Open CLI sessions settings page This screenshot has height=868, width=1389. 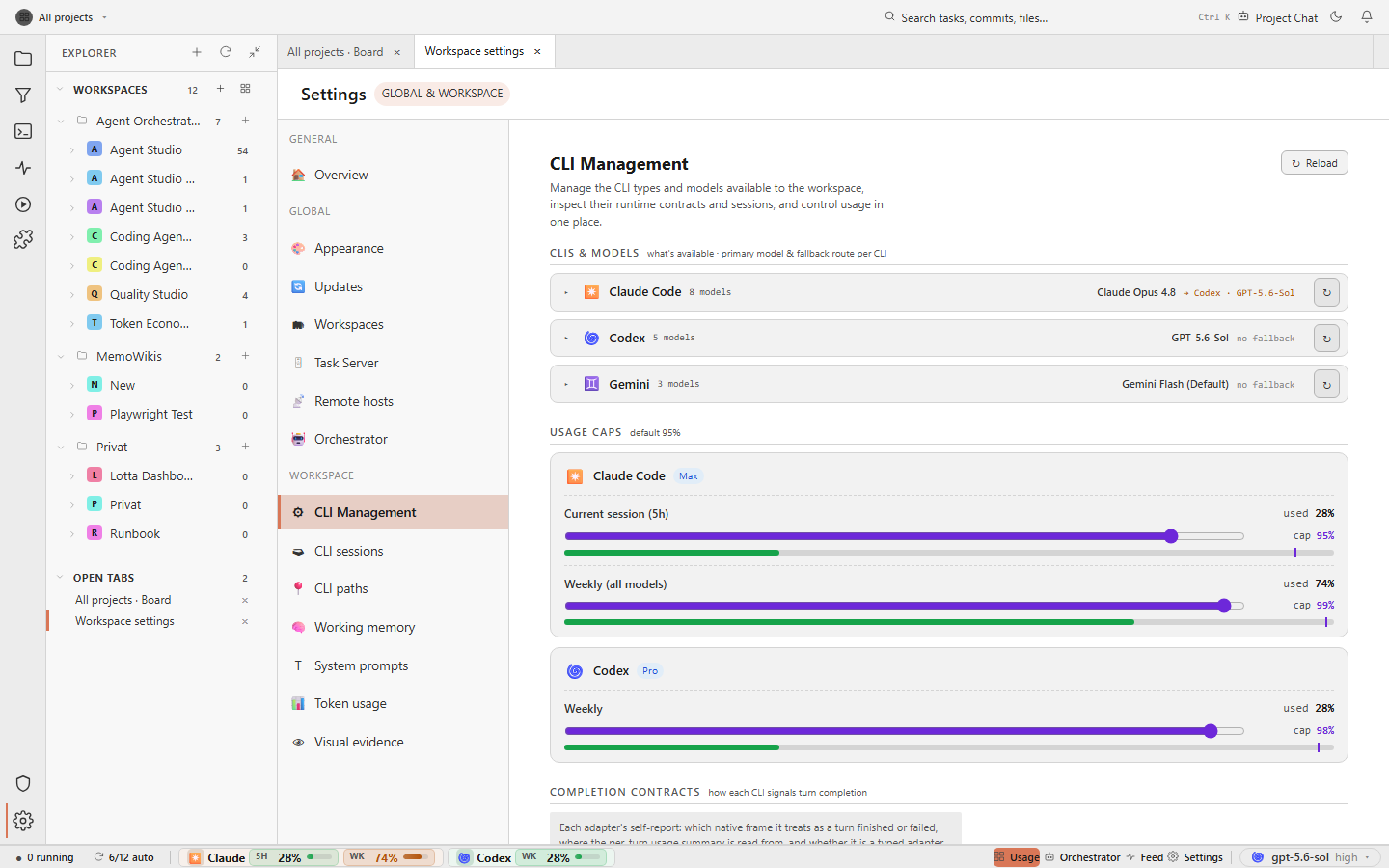(x=394, y=551)
